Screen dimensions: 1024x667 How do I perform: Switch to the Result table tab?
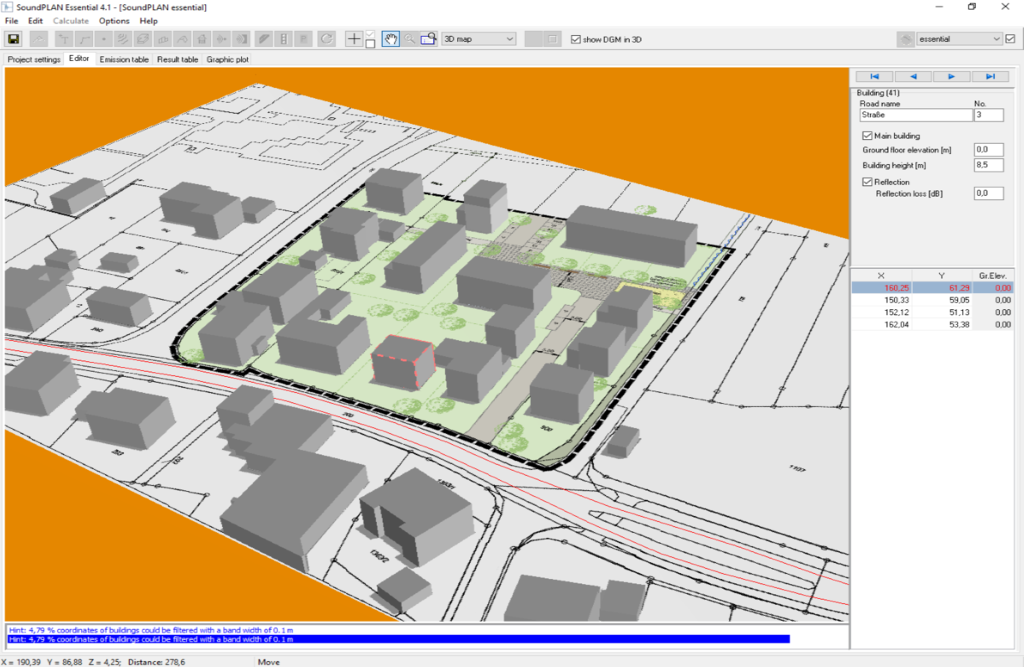pyautogui.click(x=177, y=59)
